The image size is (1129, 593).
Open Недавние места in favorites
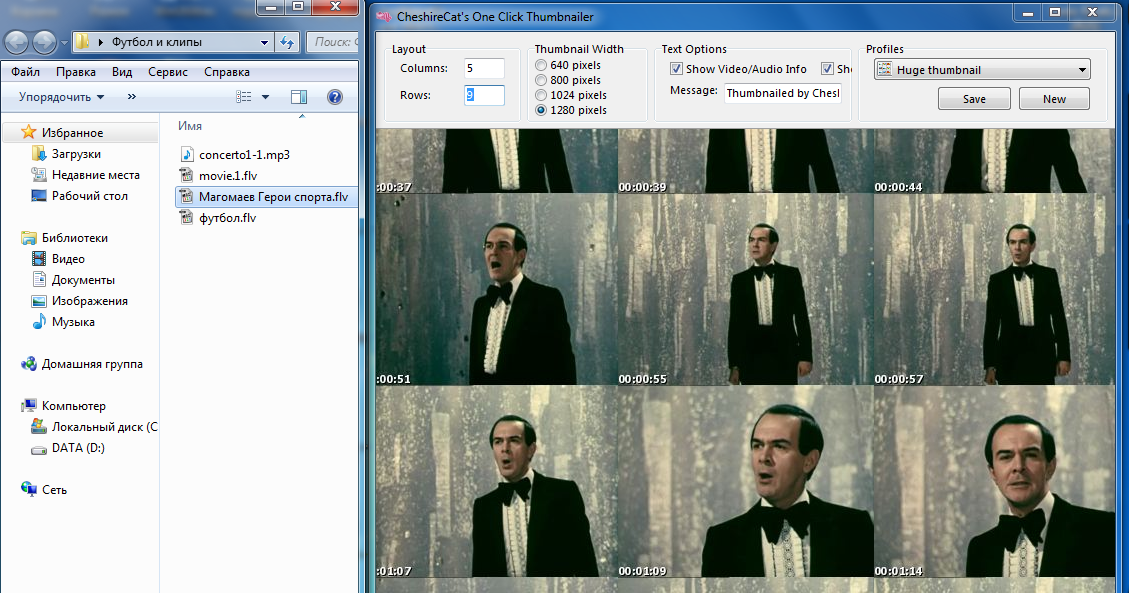tap(95, 175)
